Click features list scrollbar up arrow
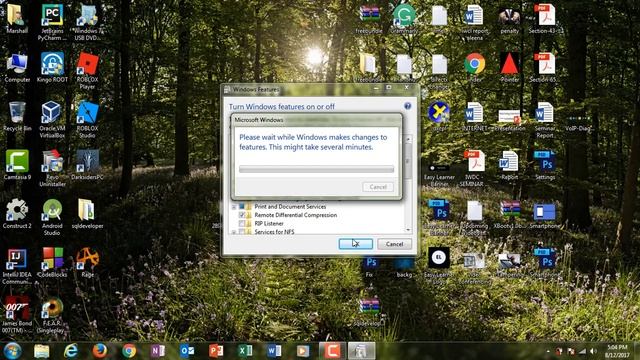640x360 pixels. click(x=408, y=139)
